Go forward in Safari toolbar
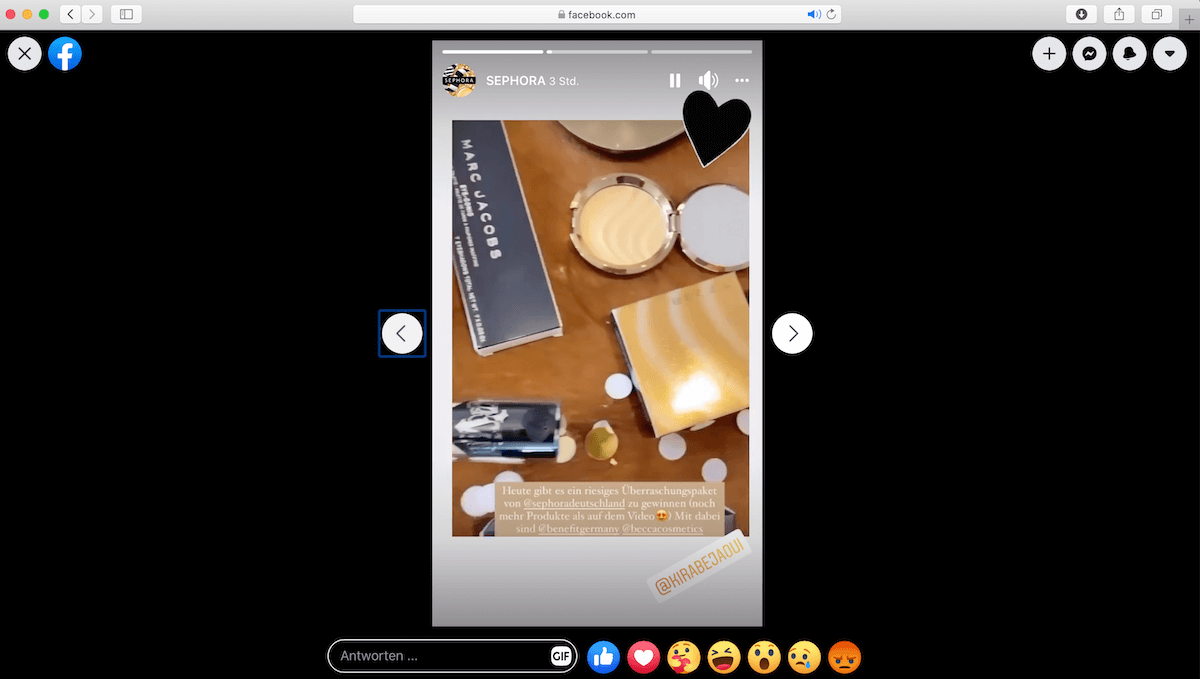1200x679 pixels. pos(92,14)
